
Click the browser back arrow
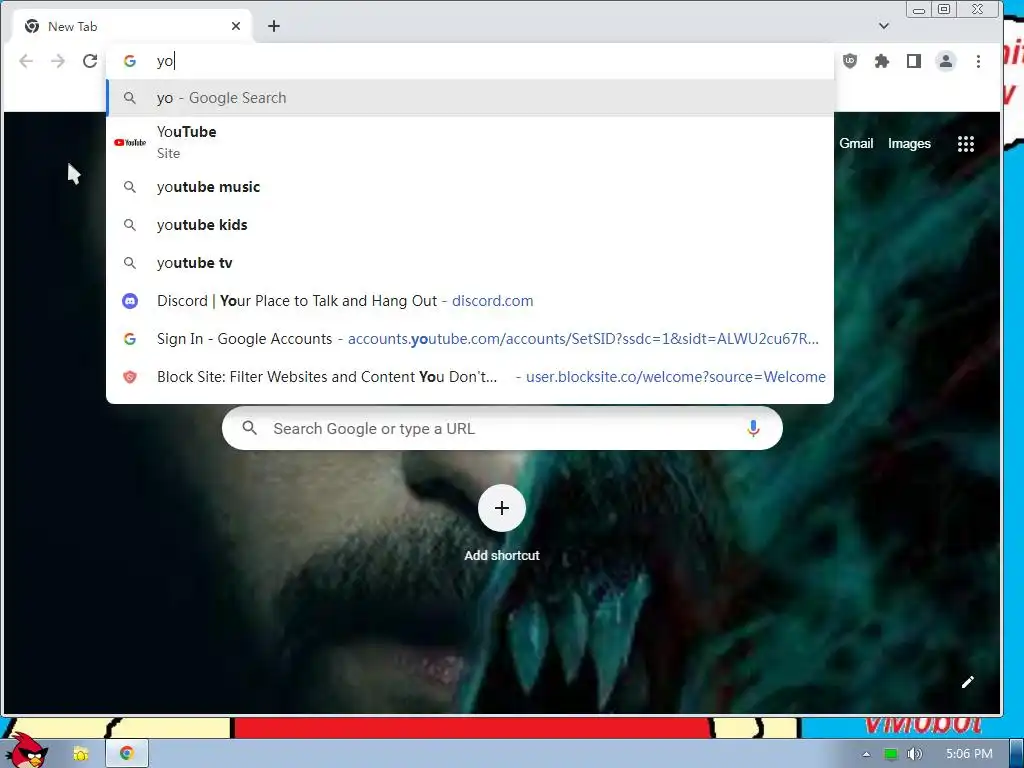point(26,61)
